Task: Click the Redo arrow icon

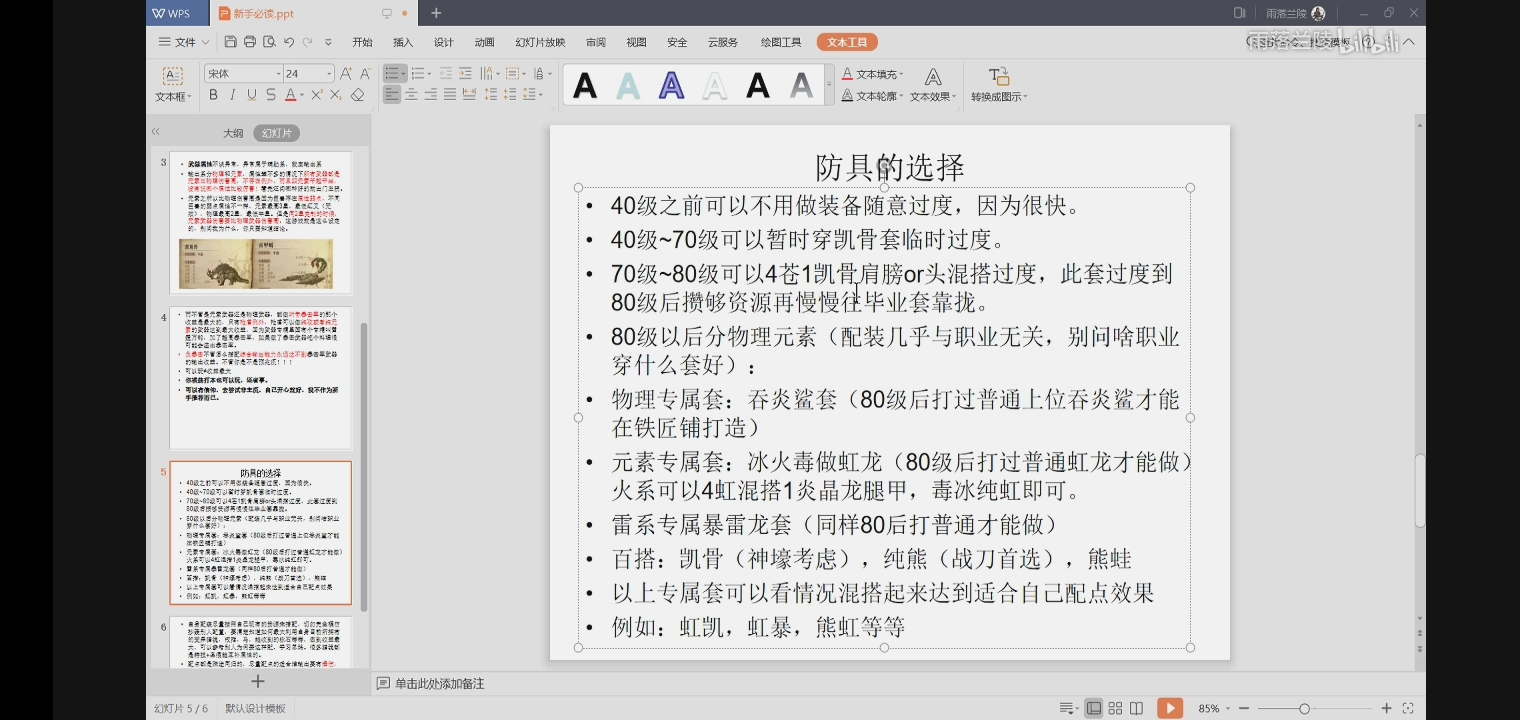Action: [x=307, y=42]
